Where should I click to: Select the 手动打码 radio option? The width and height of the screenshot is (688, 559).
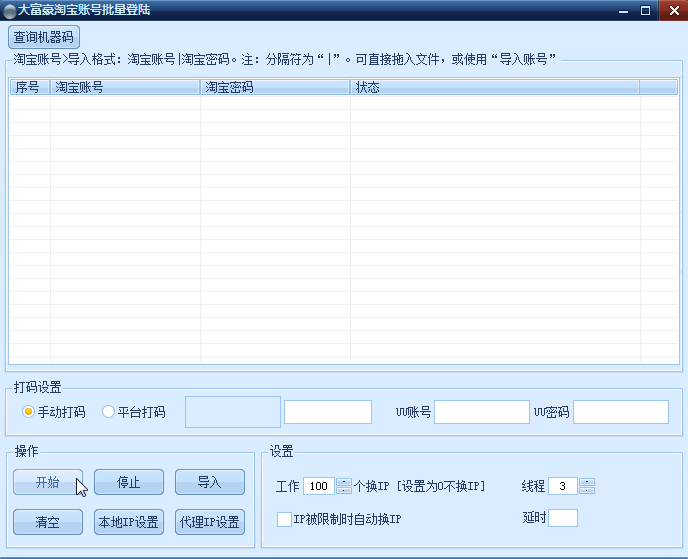click(x=54, y=412)
